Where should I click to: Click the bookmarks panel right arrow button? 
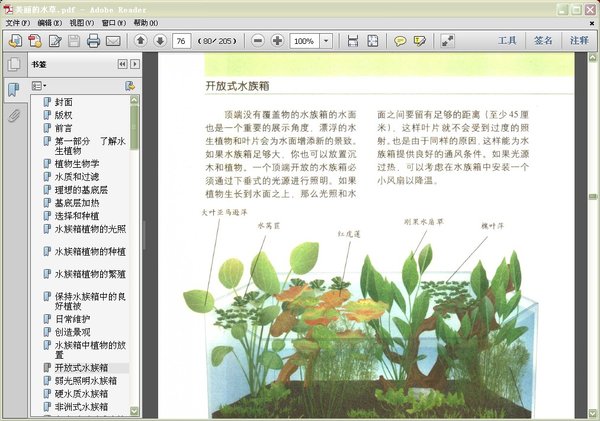(x=135, y=64)
